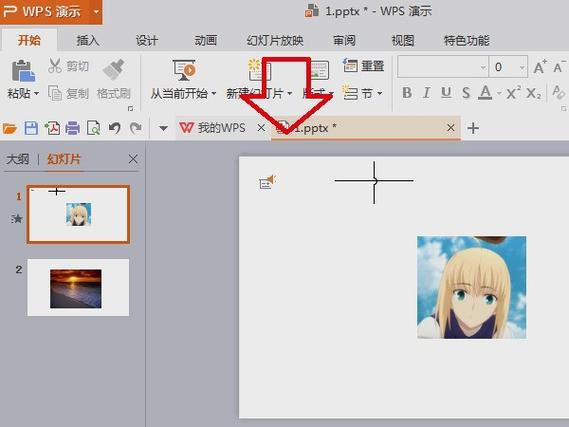Click the save floppy disk icon
Image resolution: width=569 pixels, height=427 pixels.
[x=31, y=128]
